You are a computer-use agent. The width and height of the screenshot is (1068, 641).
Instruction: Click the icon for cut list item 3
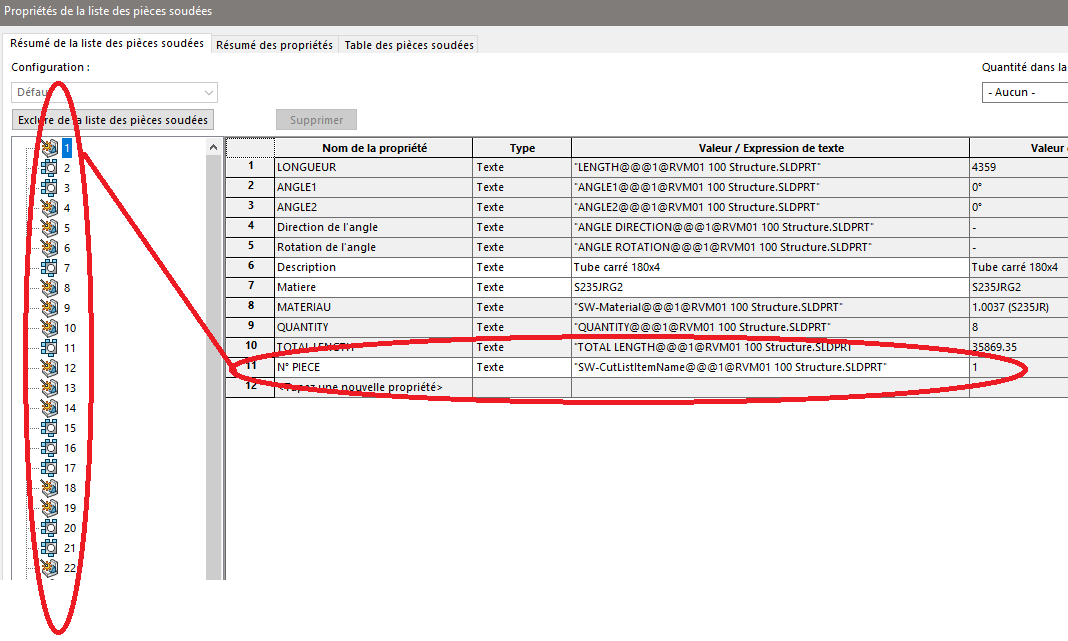click(49, 188)
